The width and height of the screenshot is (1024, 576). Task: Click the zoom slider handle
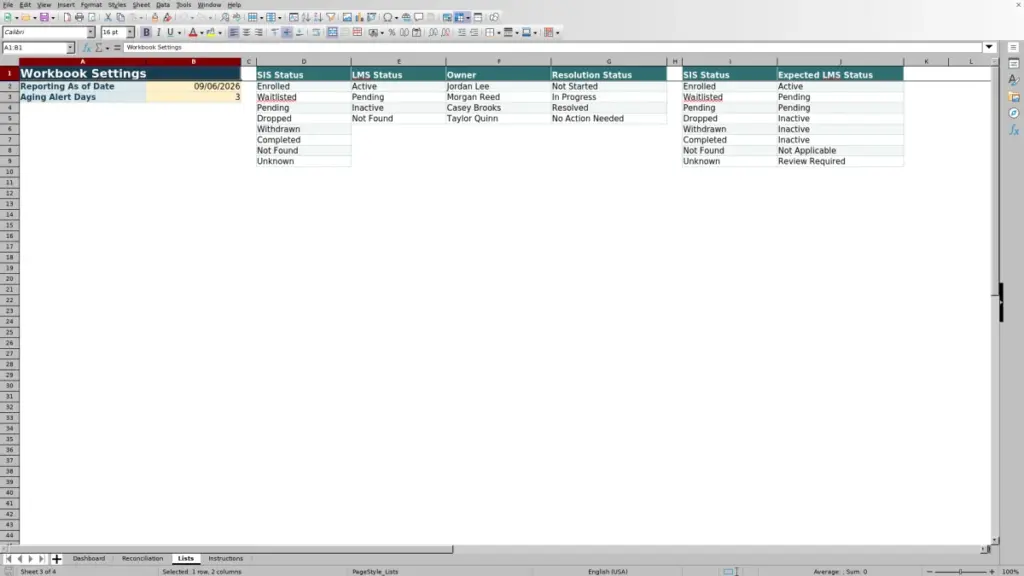click(960, 571)
